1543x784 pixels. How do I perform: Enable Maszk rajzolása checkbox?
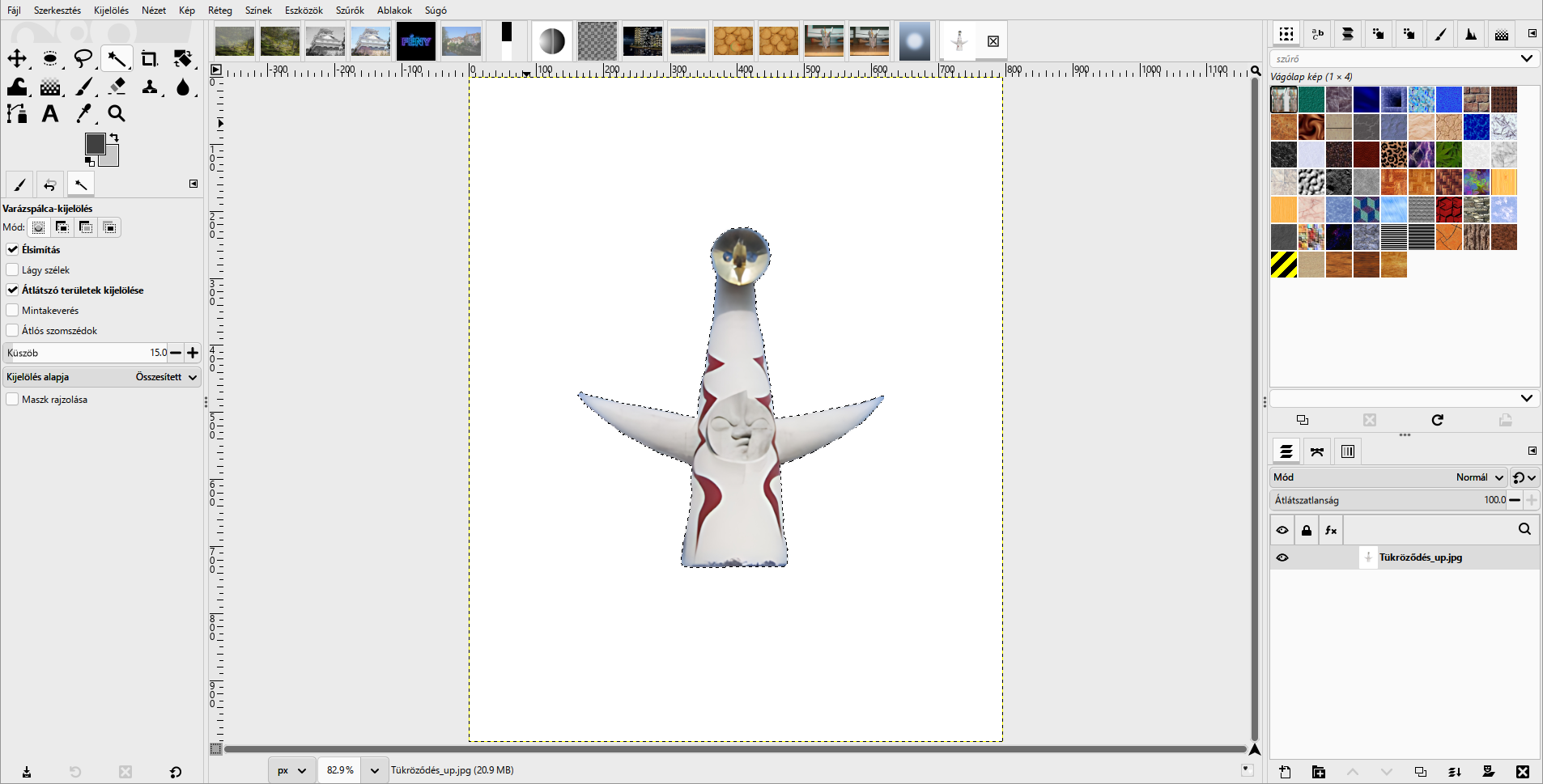tap(13, 399)
